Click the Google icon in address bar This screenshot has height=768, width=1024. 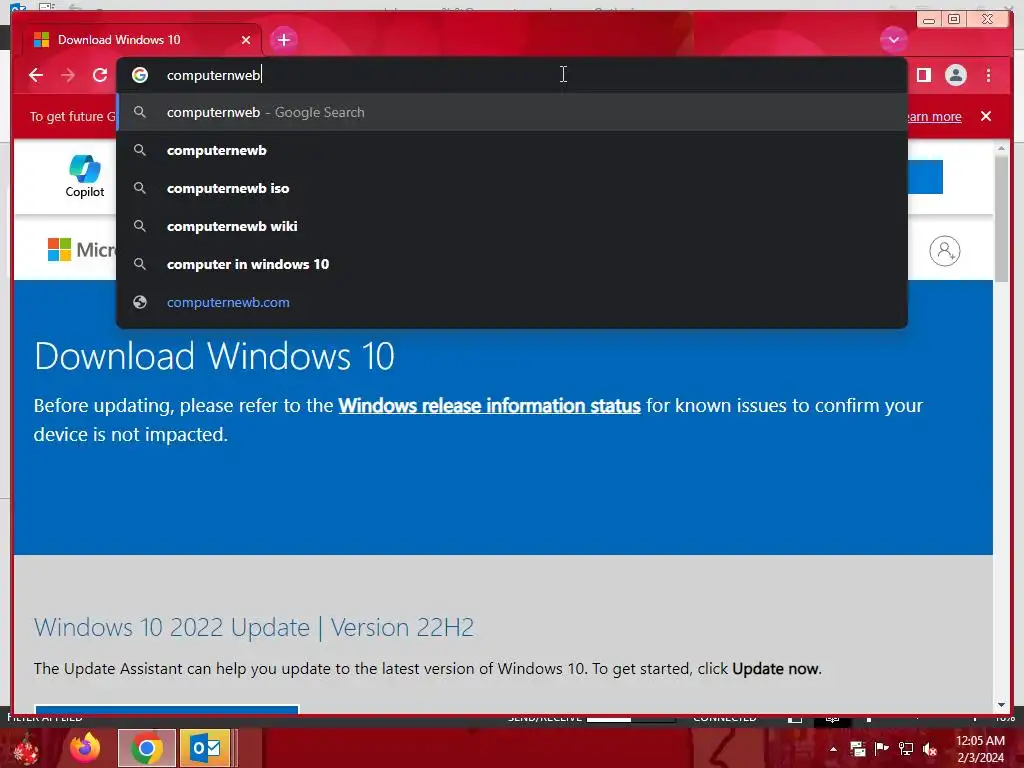click(x=140, y=75)
